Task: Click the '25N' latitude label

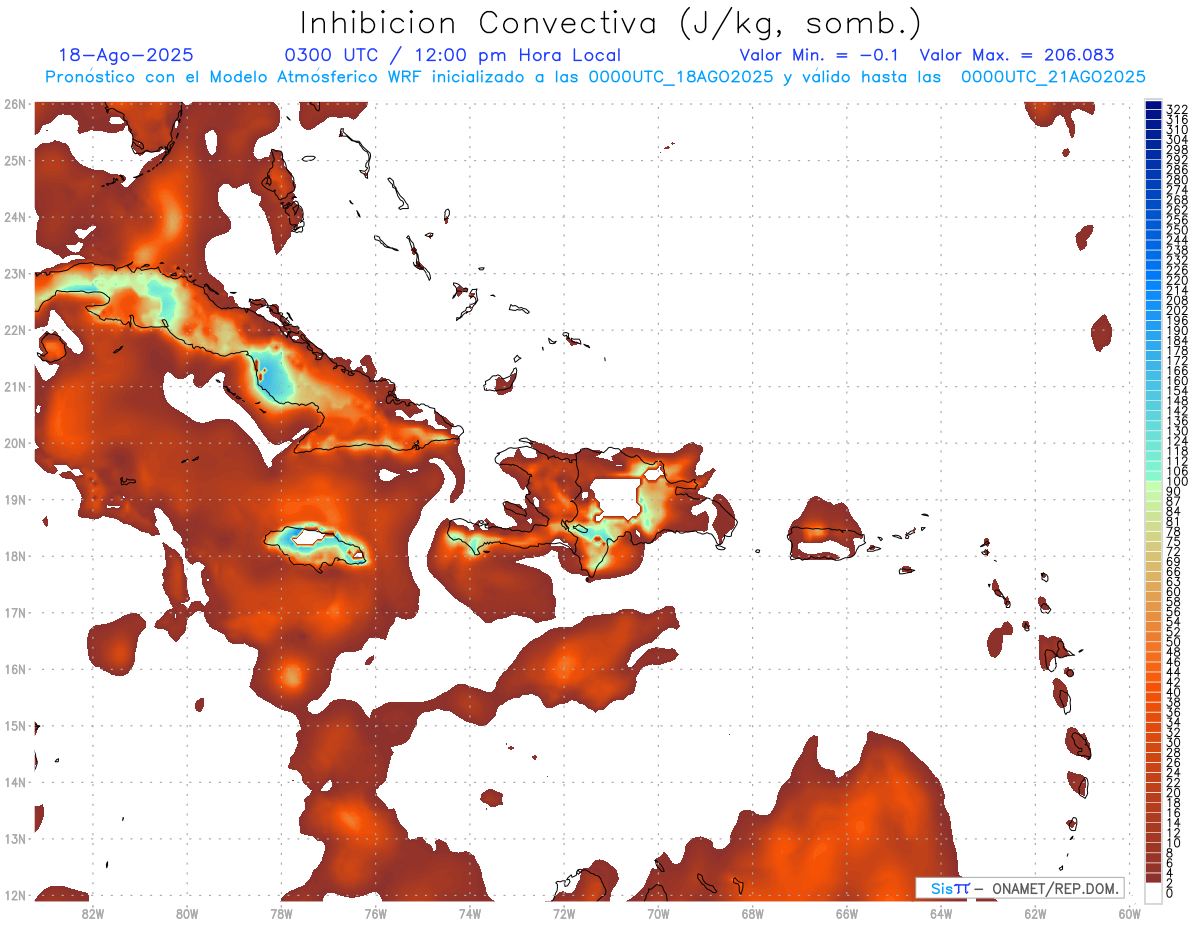Action: tap(15, 160)
